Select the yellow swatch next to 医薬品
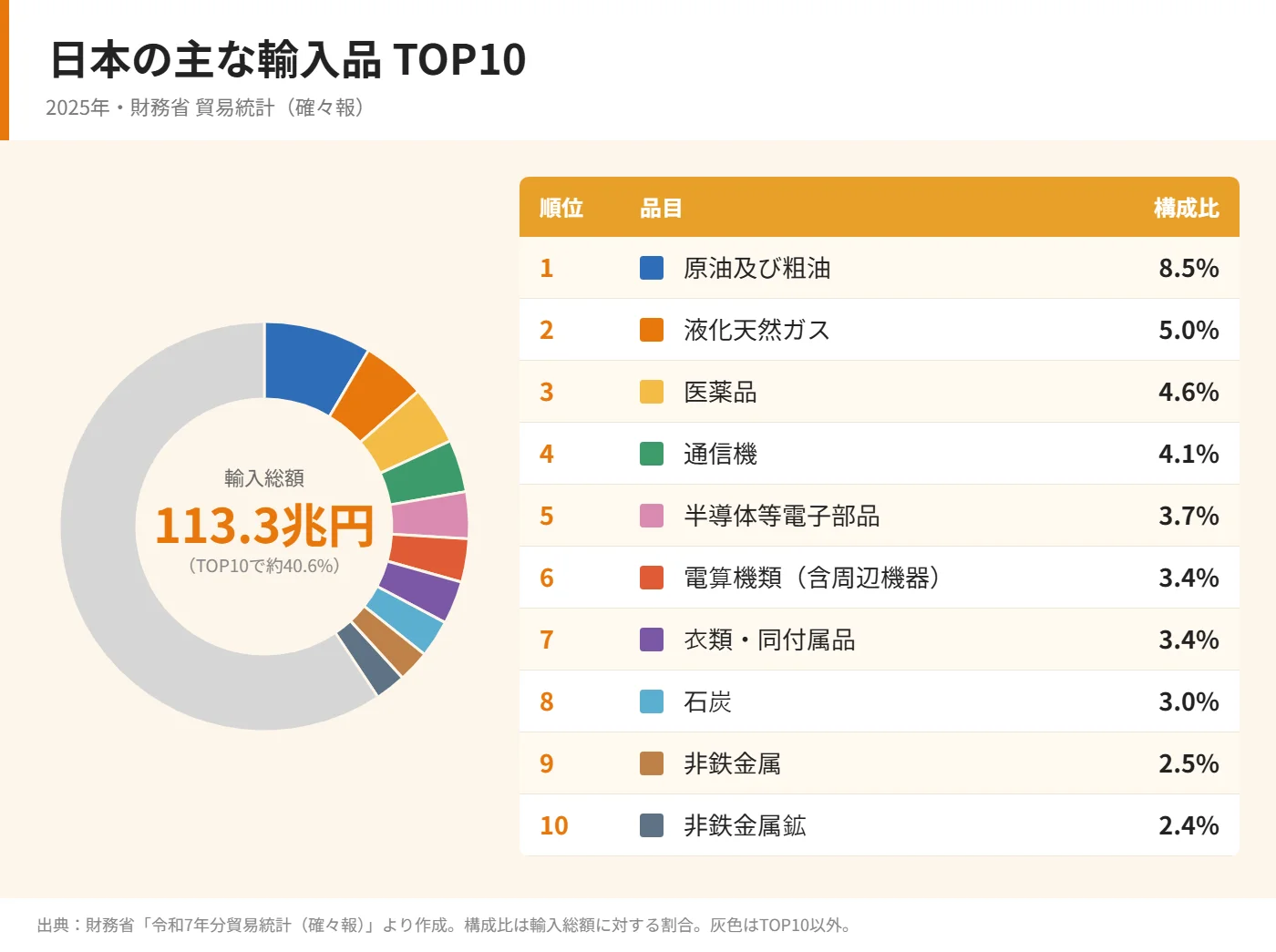This screenshot has height=952, width=1276. click(652, 392)
